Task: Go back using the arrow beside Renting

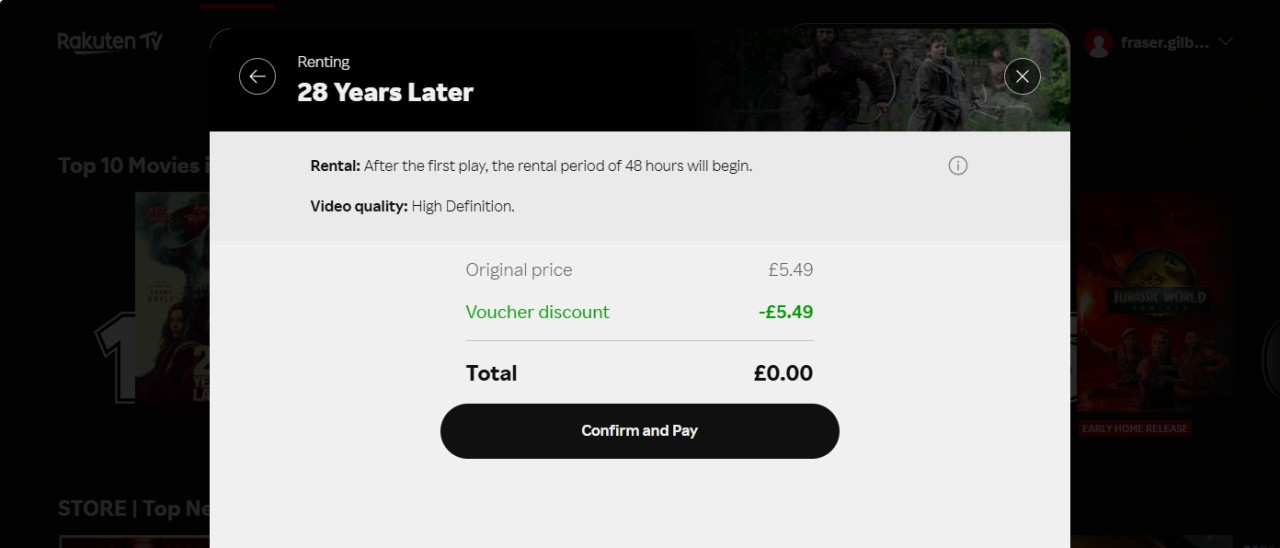Action: [x=257, y=76]
